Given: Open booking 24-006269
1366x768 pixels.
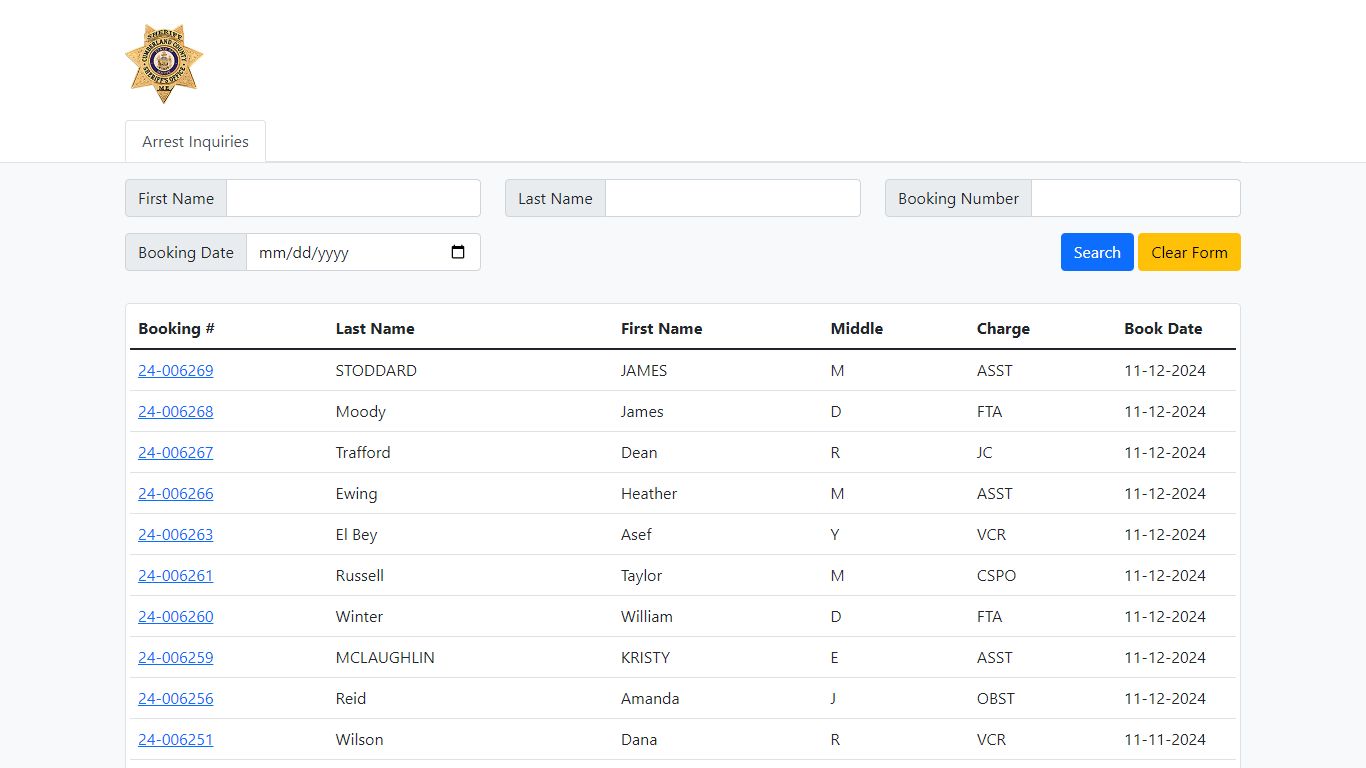Looking at the screenshot, I should 175,370.
